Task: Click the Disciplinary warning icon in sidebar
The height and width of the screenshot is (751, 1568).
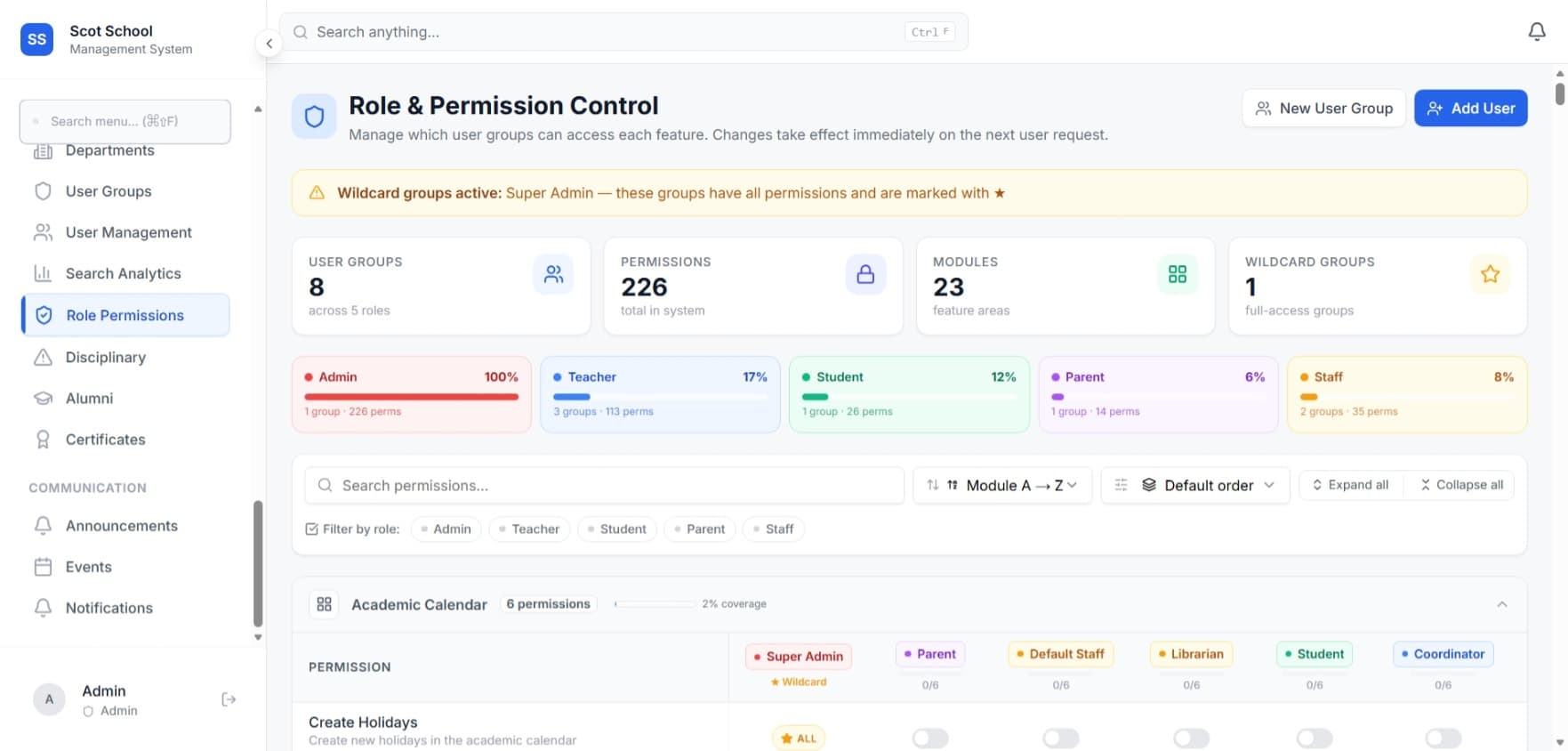Action: (x=43, y=357)
